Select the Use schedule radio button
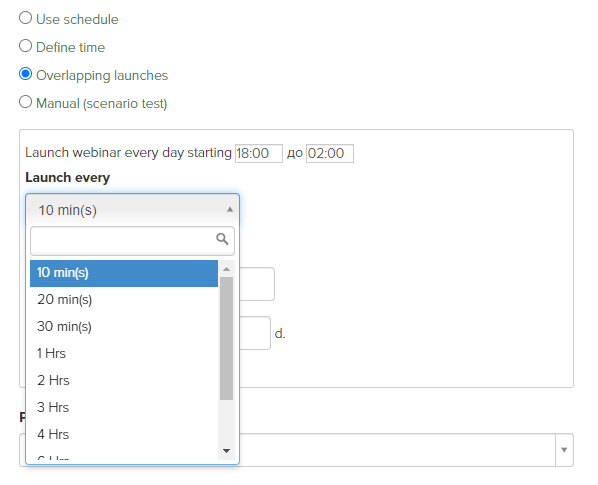Screen dimensions: 598x485 (x=26, y=18)
